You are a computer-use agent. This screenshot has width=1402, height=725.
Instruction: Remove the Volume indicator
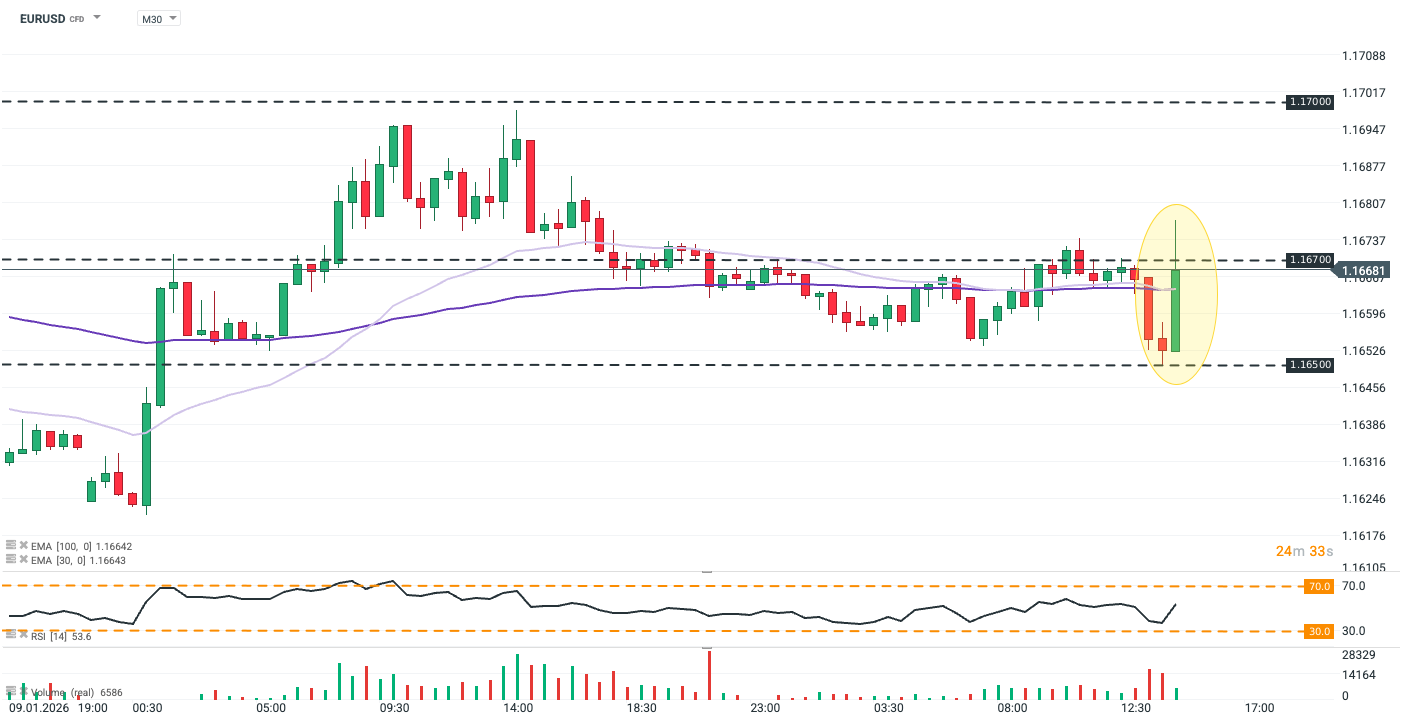[x=23, y=692]
